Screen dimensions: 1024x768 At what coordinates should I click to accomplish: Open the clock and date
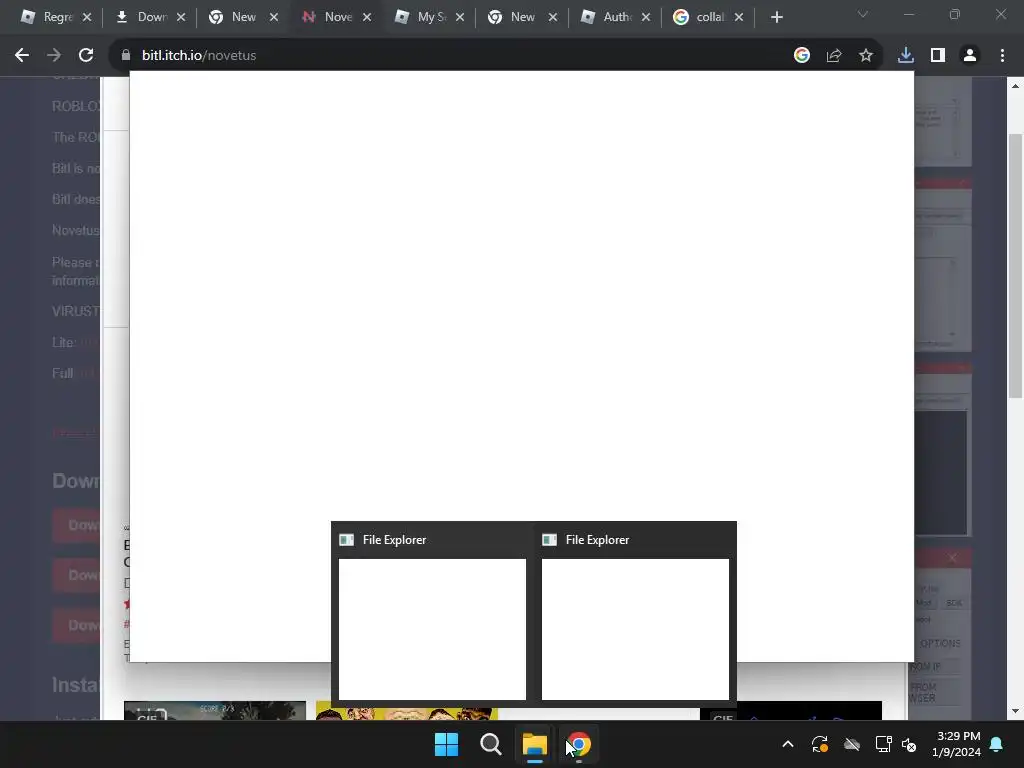(x=956, y=744)
